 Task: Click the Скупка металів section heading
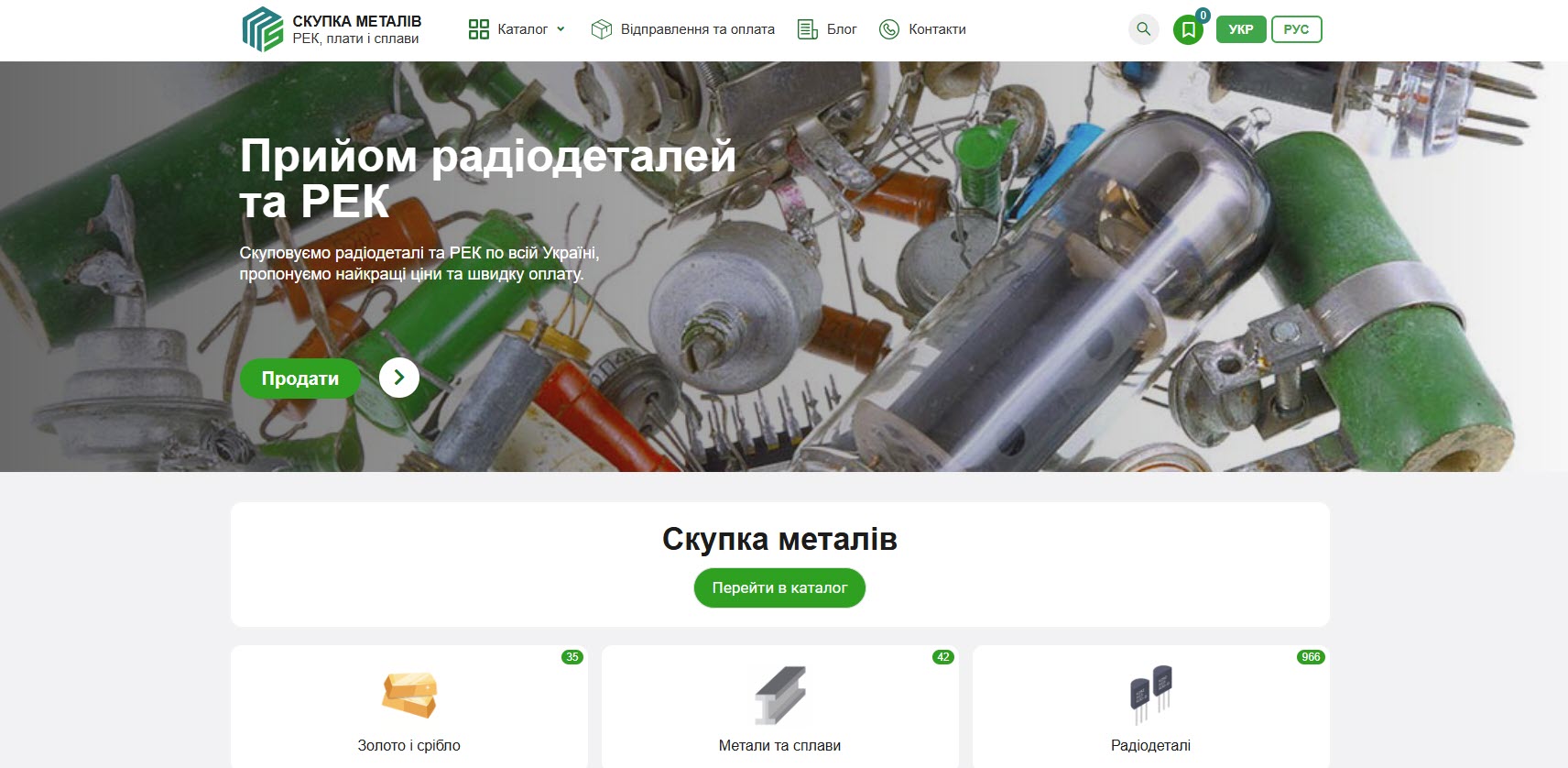pos(779,539)
